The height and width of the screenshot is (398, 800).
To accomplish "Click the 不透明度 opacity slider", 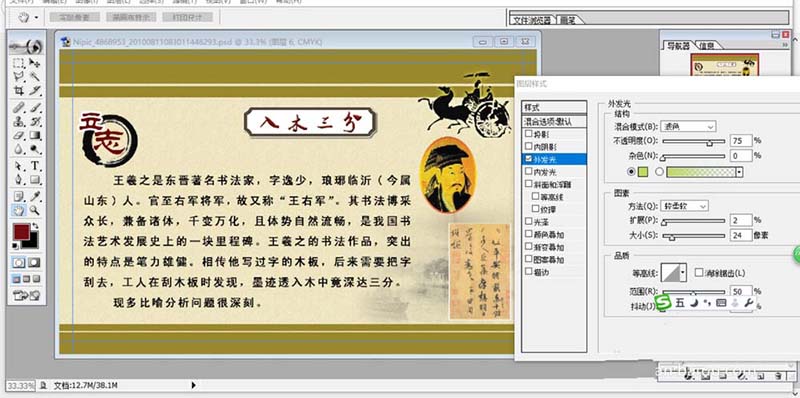I will (693, 141).
